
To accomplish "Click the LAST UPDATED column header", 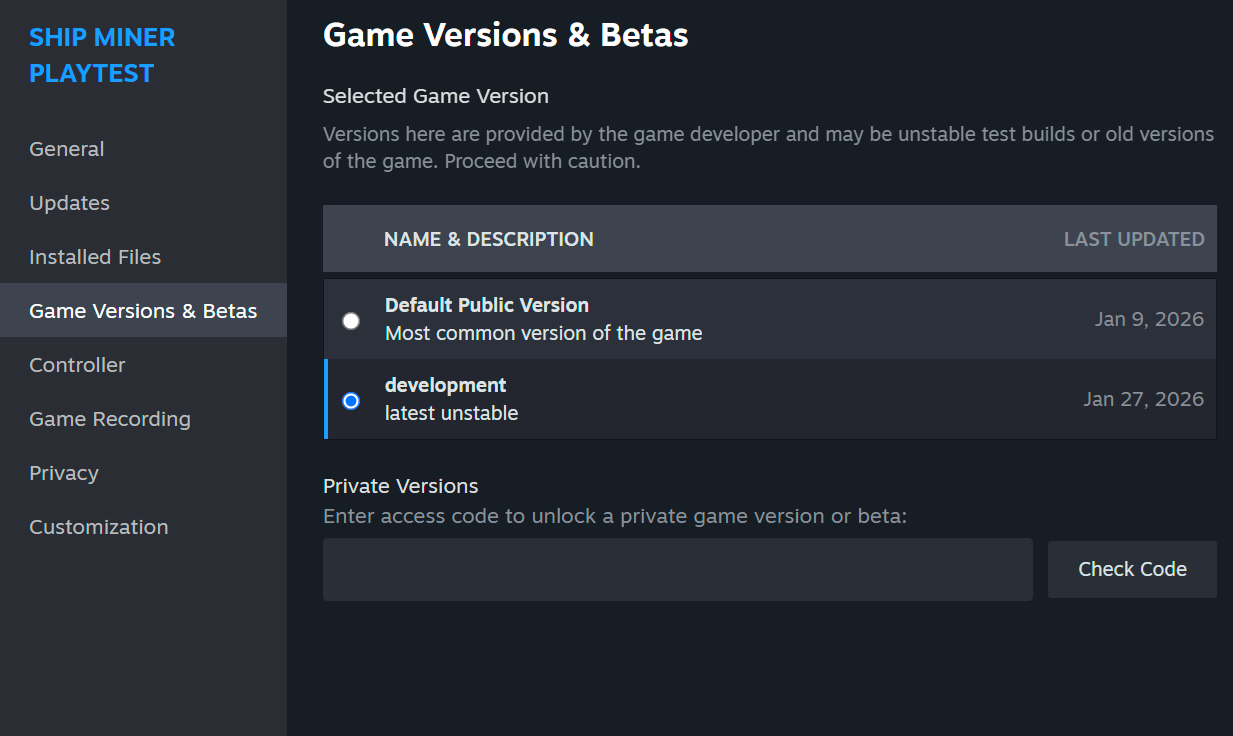I will pyautogui.click(x=1133, y=239).
